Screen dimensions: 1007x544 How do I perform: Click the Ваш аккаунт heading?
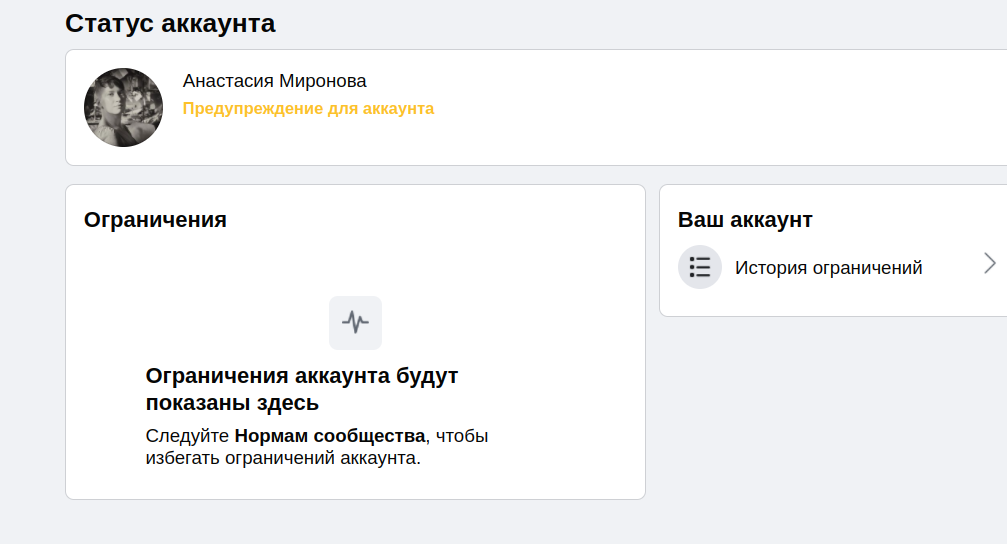(x=745, y=220)
